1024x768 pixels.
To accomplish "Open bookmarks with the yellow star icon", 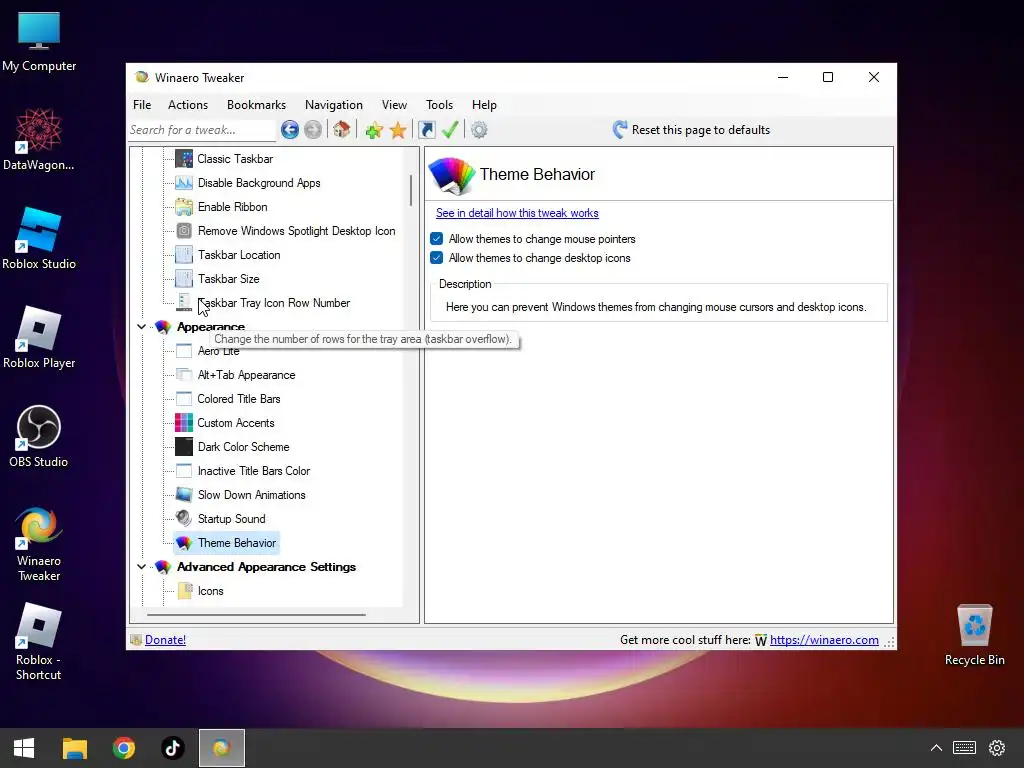I will pyautogui.click(x=398, y=130).
